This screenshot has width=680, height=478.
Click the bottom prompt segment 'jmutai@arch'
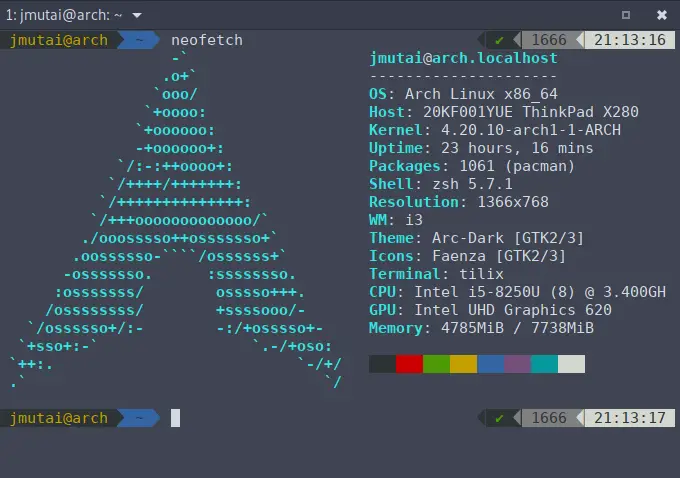coord(59,419)
